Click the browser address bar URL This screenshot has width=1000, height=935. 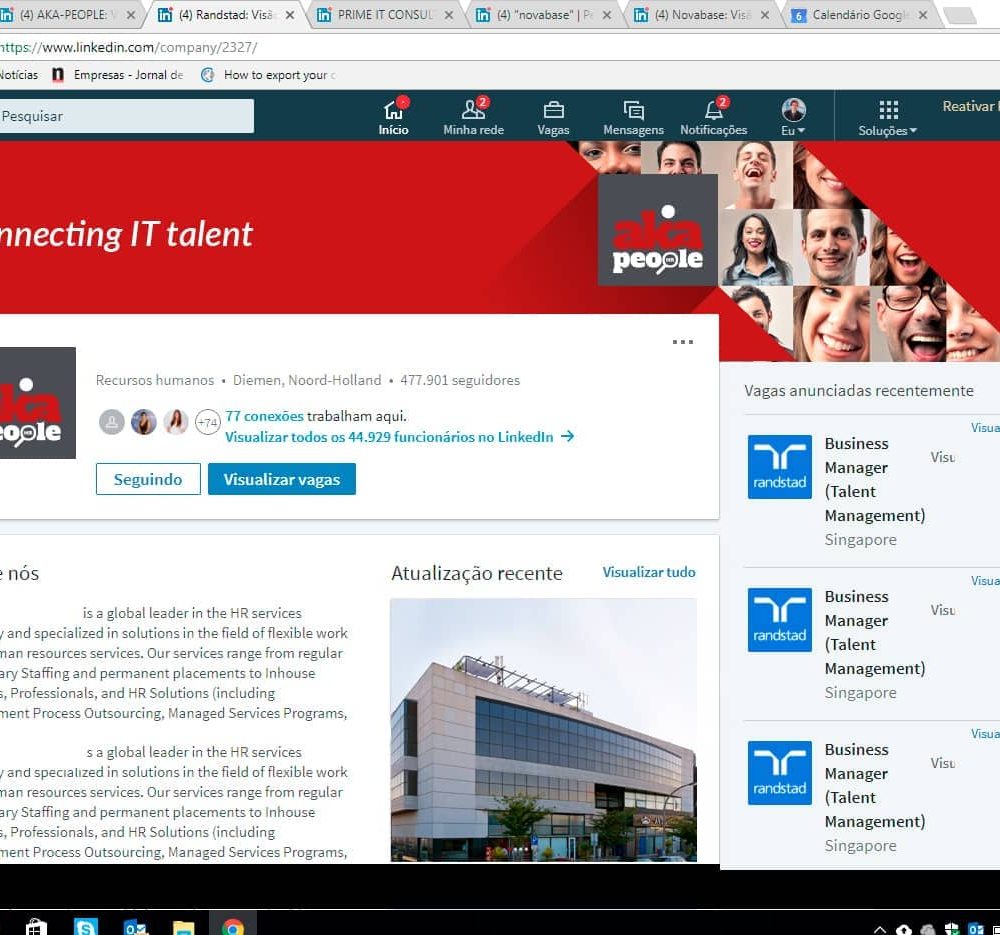click(128, 47)
